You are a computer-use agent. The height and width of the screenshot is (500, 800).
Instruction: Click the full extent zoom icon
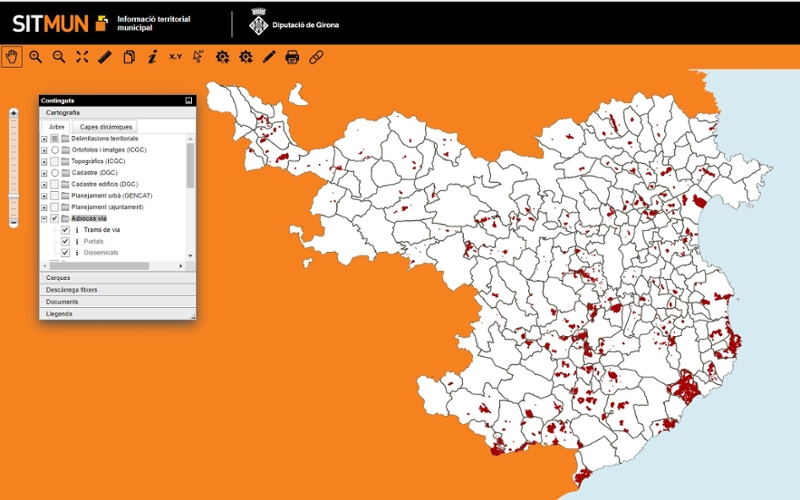[82, 57]
